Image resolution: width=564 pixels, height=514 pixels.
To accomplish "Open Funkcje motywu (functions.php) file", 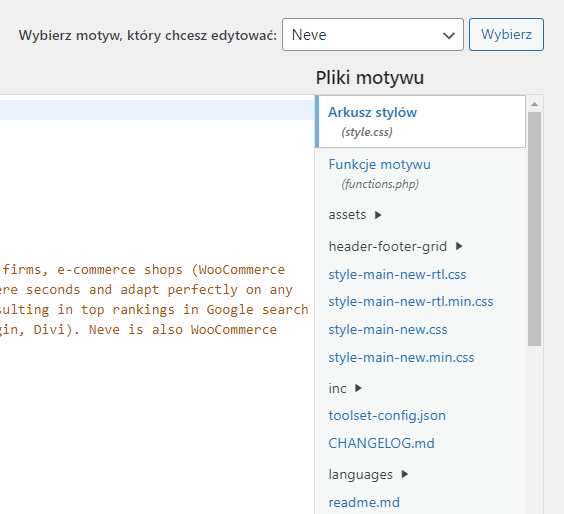I will click(x=379, y=174).
